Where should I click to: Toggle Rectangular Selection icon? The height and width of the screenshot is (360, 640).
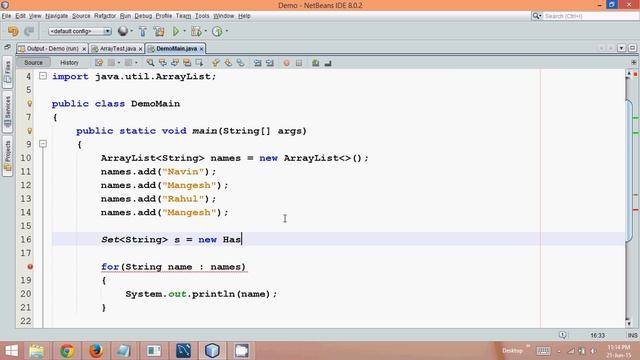coord(199,63)
